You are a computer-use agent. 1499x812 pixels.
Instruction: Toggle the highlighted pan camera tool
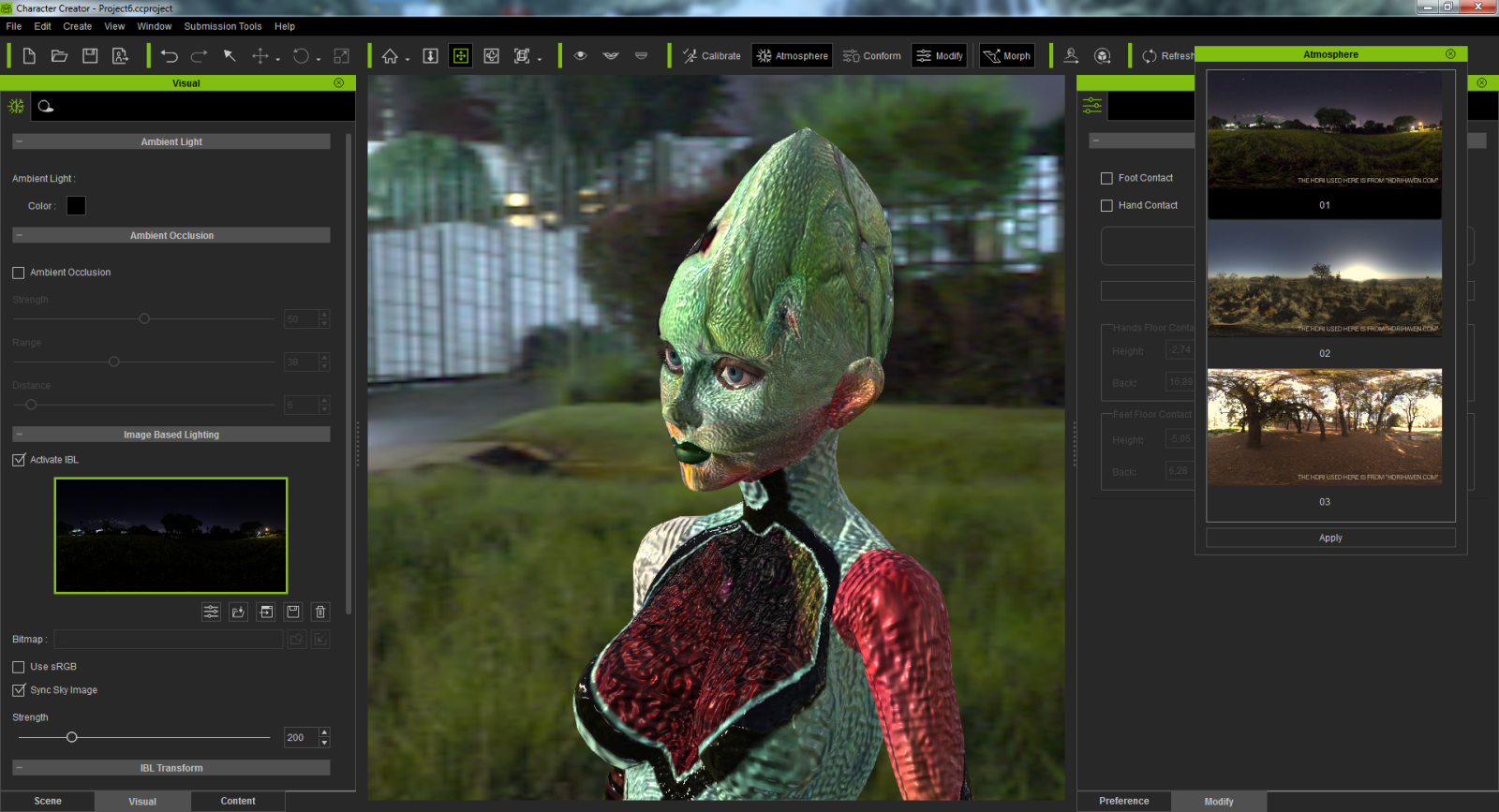coord(461,56)
